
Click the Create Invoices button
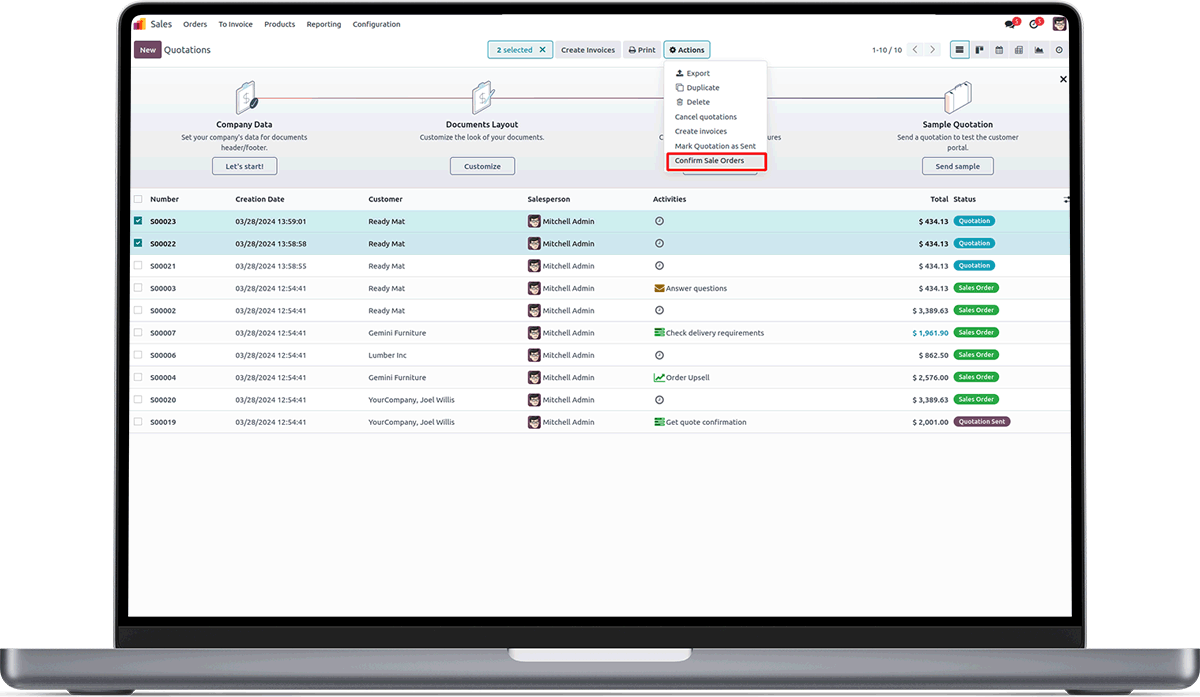point(588,50)
